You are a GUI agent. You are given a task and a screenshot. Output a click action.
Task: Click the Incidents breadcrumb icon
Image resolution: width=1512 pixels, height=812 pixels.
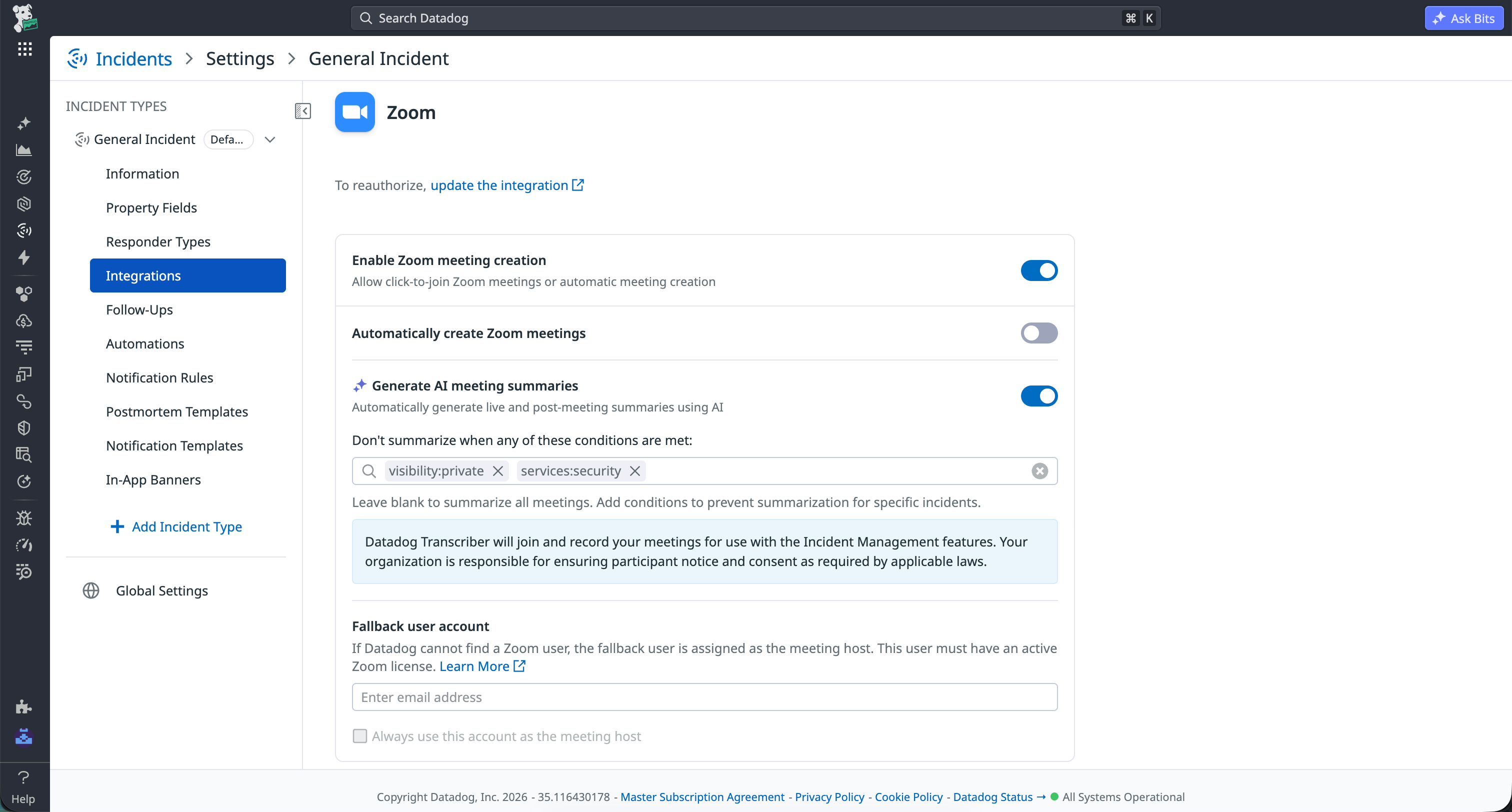[77, 58]
